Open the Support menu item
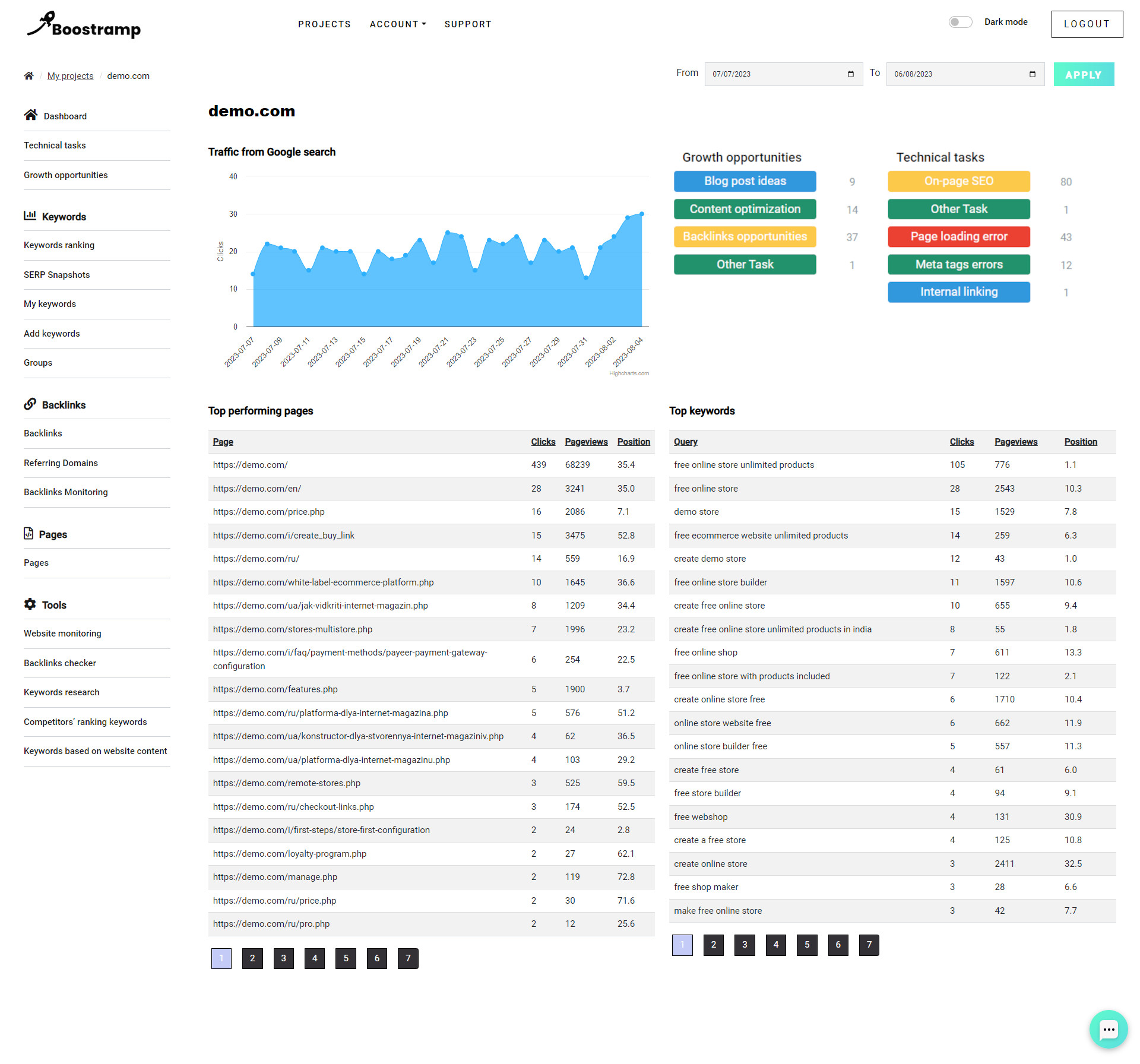 468,24
